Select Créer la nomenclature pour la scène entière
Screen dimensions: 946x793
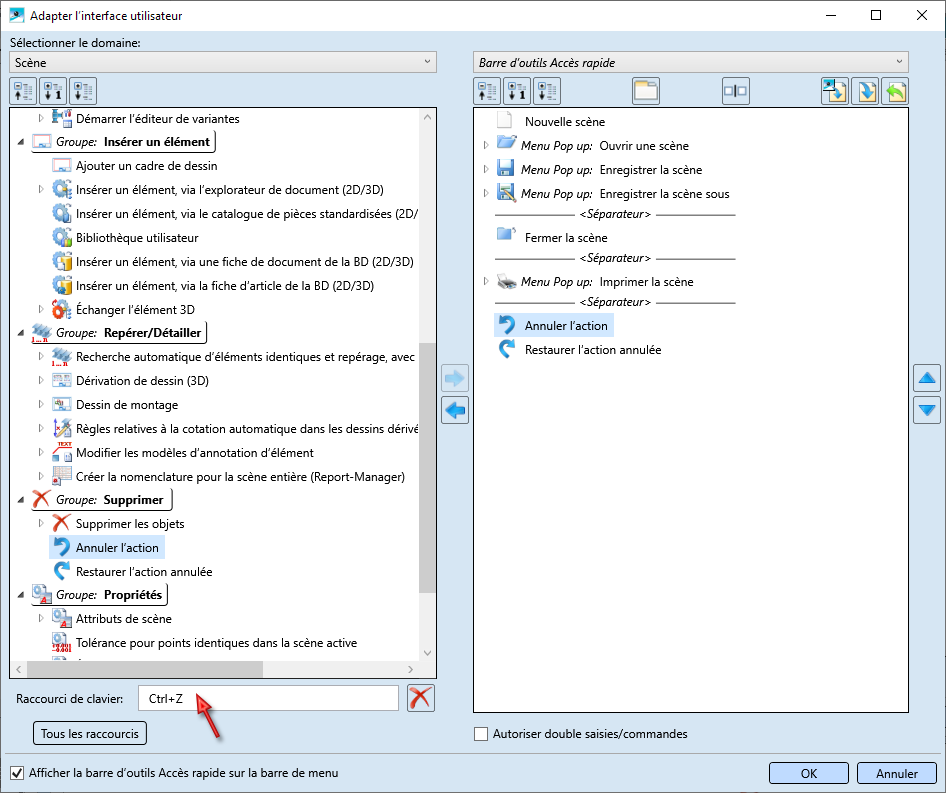point(240,477)
